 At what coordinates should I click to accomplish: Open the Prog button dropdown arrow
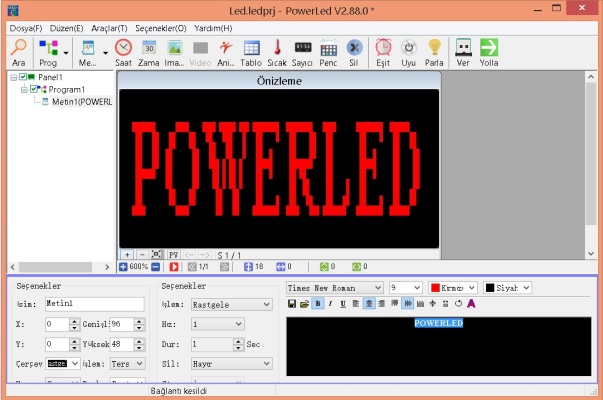tap(66, 53)
